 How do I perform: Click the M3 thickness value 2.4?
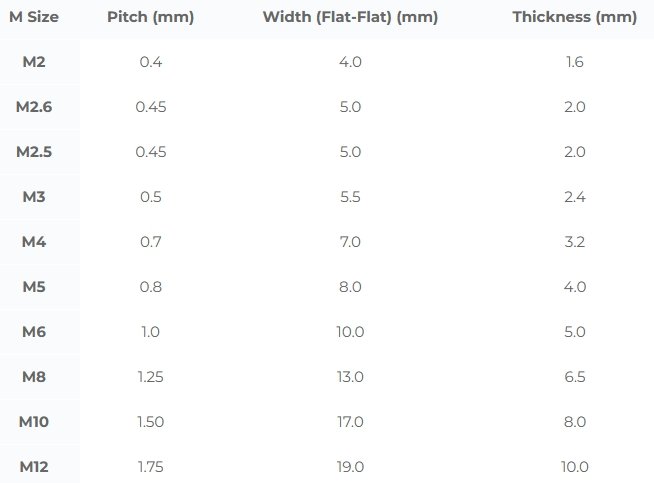[x=574, y=197]
